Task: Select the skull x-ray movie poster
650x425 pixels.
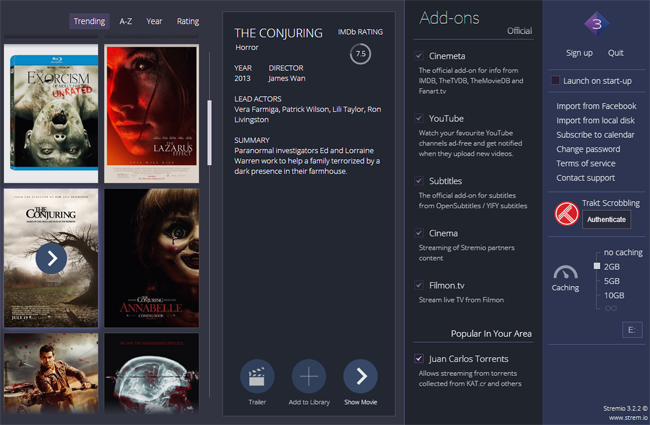Action: click(151, 373)
